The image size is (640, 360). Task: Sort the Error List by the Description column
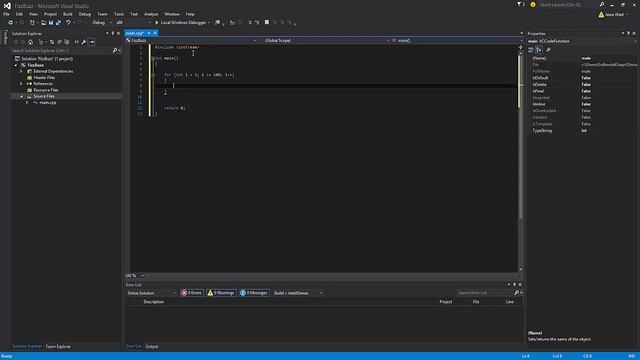click(154, 302)
